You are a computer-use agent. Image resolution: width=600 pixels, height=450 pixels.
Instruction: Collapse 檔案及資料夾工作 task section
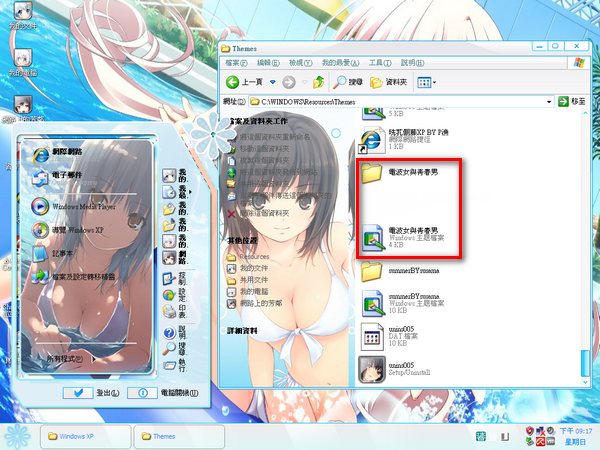tap(258, 121)
